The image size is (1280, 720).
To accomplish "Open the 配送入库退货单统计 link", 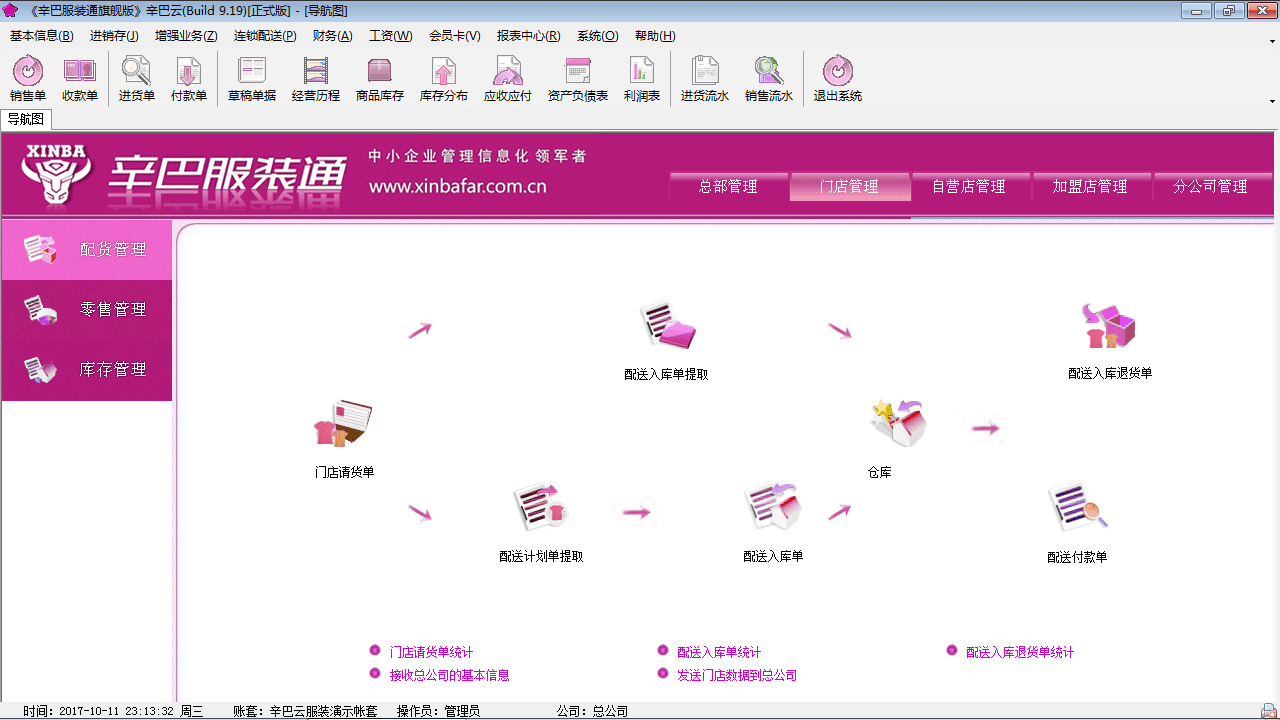I will [x=1020, y=652].
